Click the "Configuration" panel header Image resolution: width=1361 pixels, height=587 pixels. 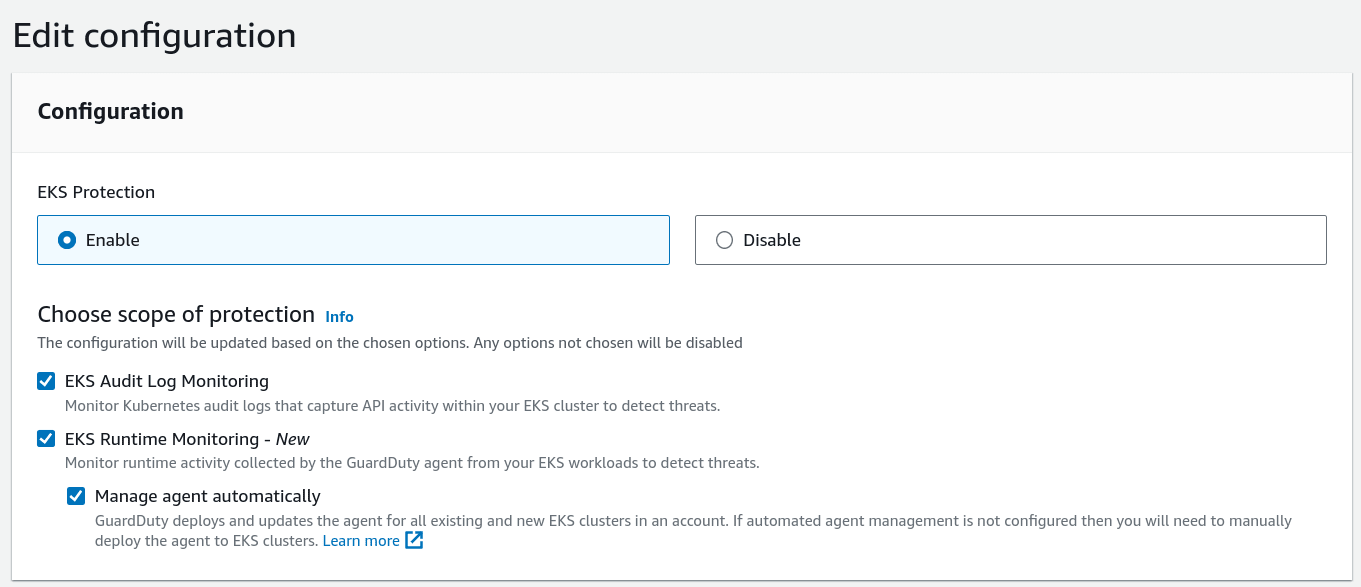(111, 111)
